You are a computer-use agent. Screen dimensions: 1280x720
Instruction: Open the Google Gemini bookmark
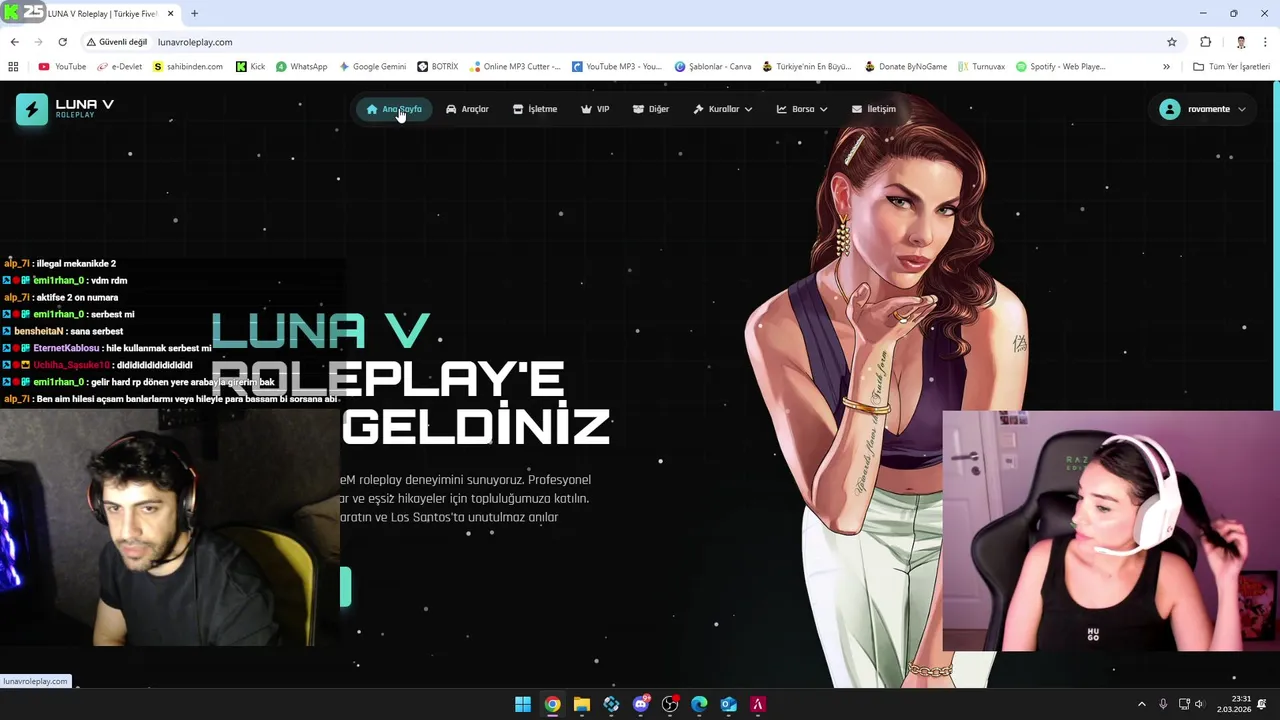(x=372, y=67)
